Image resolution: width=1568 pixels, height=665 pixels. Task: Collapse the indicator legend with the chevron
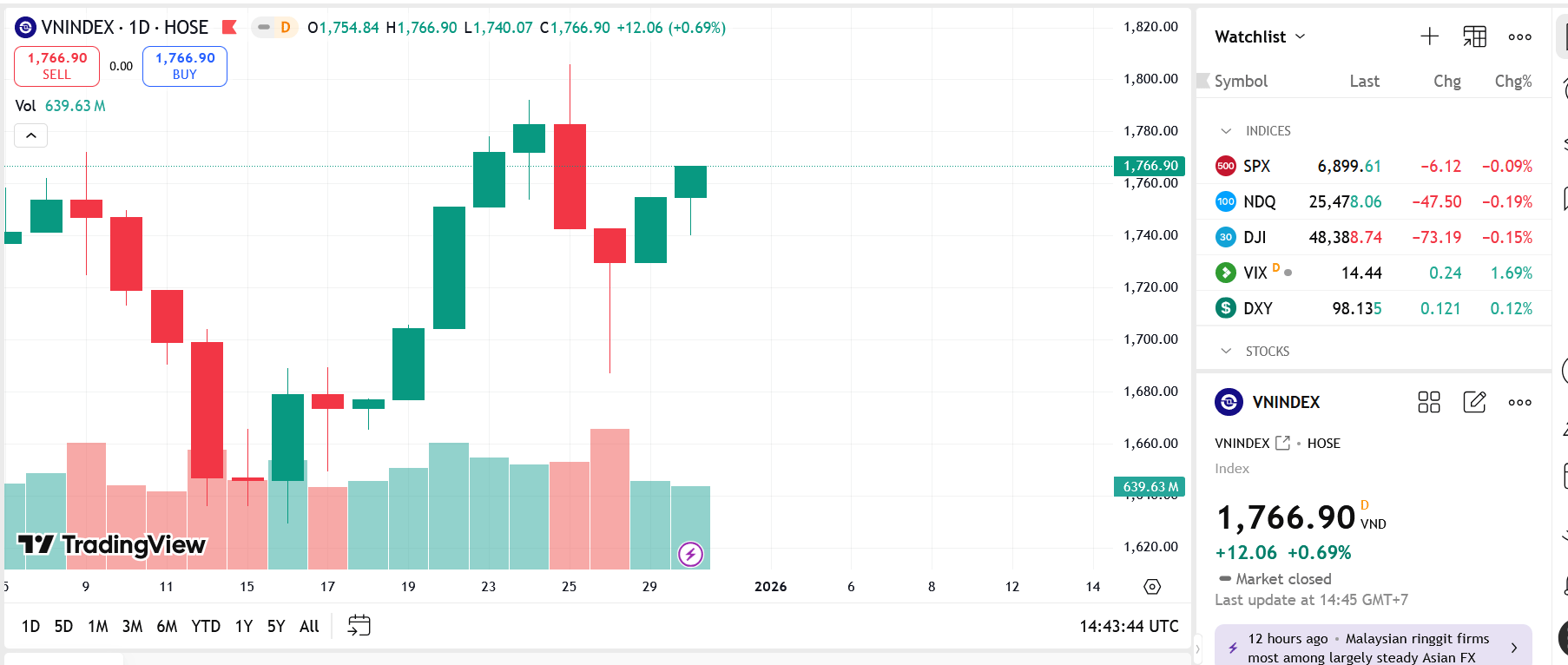(30, 135)
